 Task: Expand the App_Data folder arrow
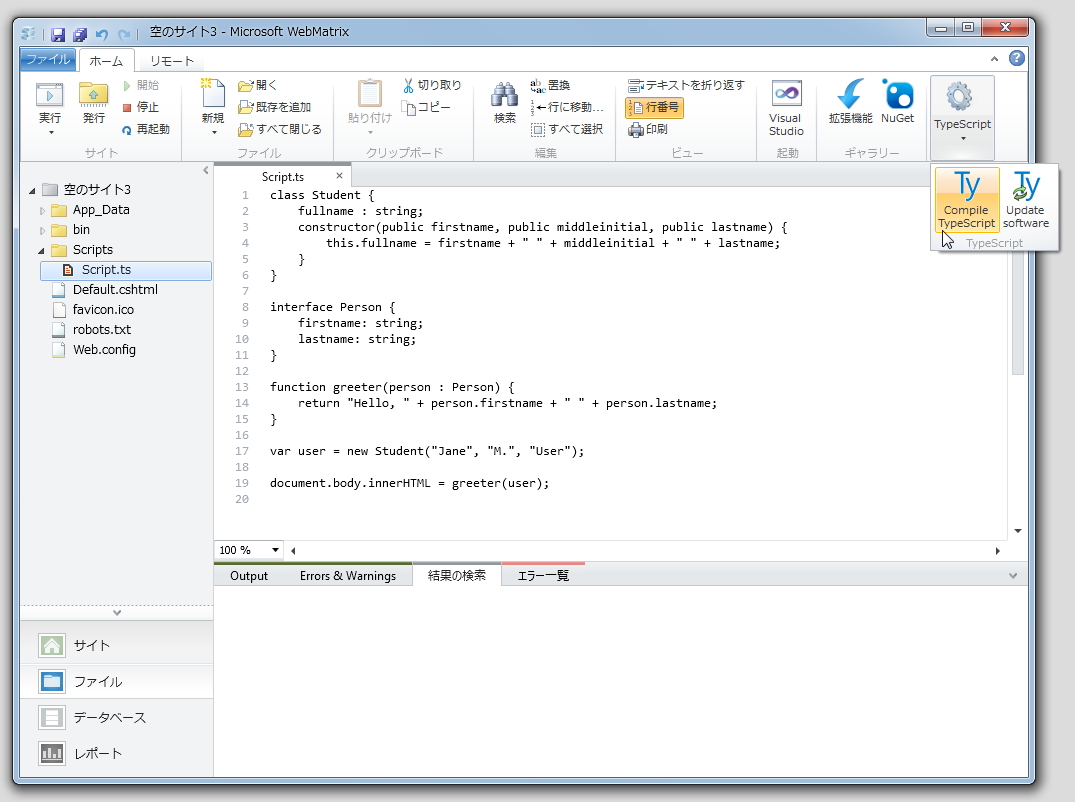[42, 210]
